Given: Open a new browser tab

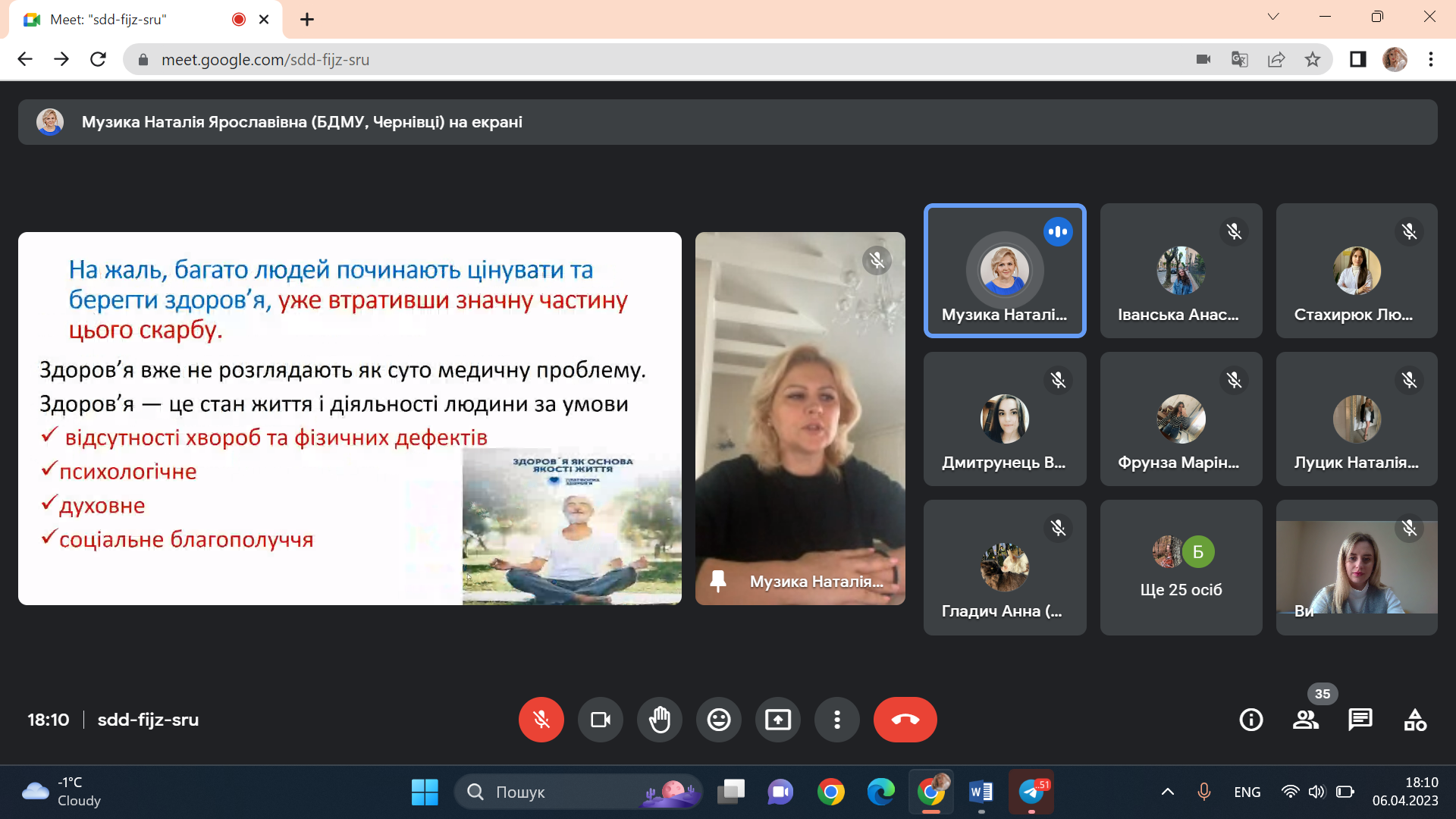Looking at the screenshot, I should [306, 20].
